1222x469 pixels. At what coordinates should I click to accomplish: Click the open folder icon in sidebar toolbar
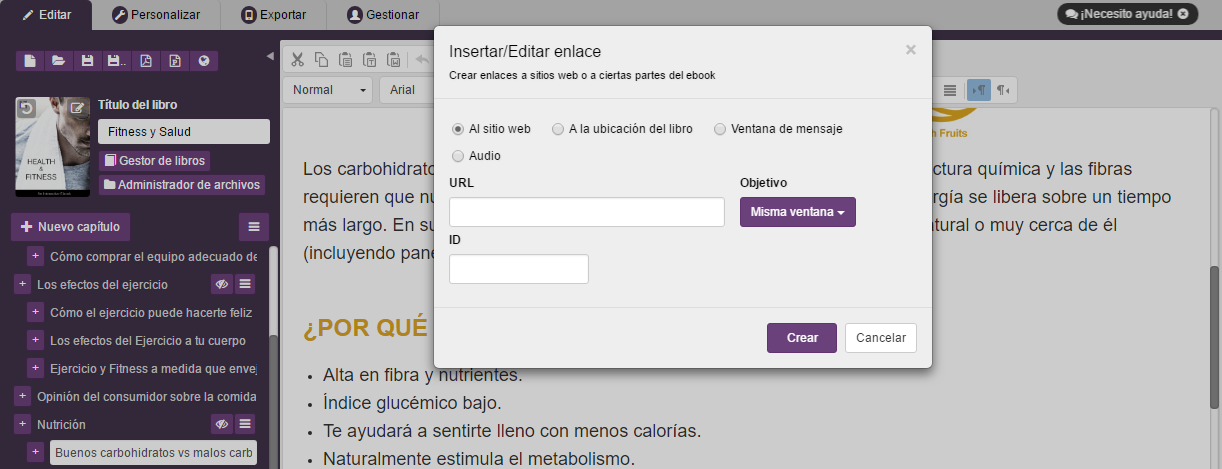click(x=58, y=61)
